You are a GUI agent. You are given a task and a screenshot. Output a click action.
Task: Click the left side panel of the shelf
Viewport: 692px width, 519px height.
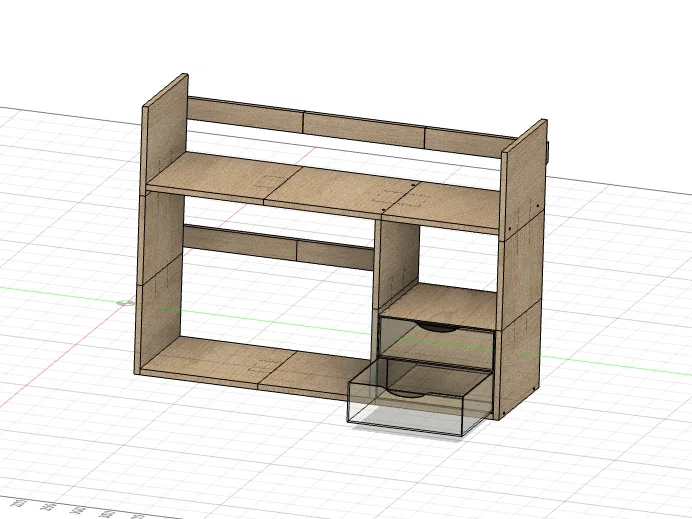pos(161,225)
